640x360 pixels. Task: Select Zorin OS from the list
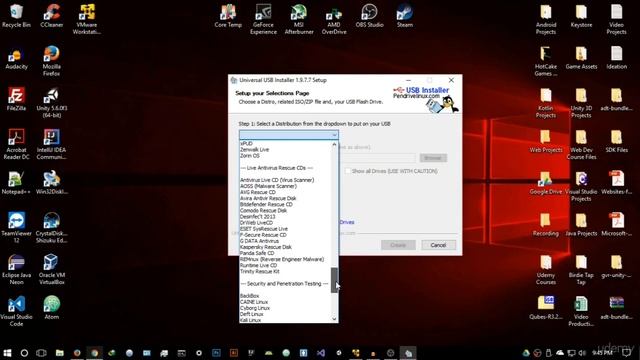pos(250,156)
